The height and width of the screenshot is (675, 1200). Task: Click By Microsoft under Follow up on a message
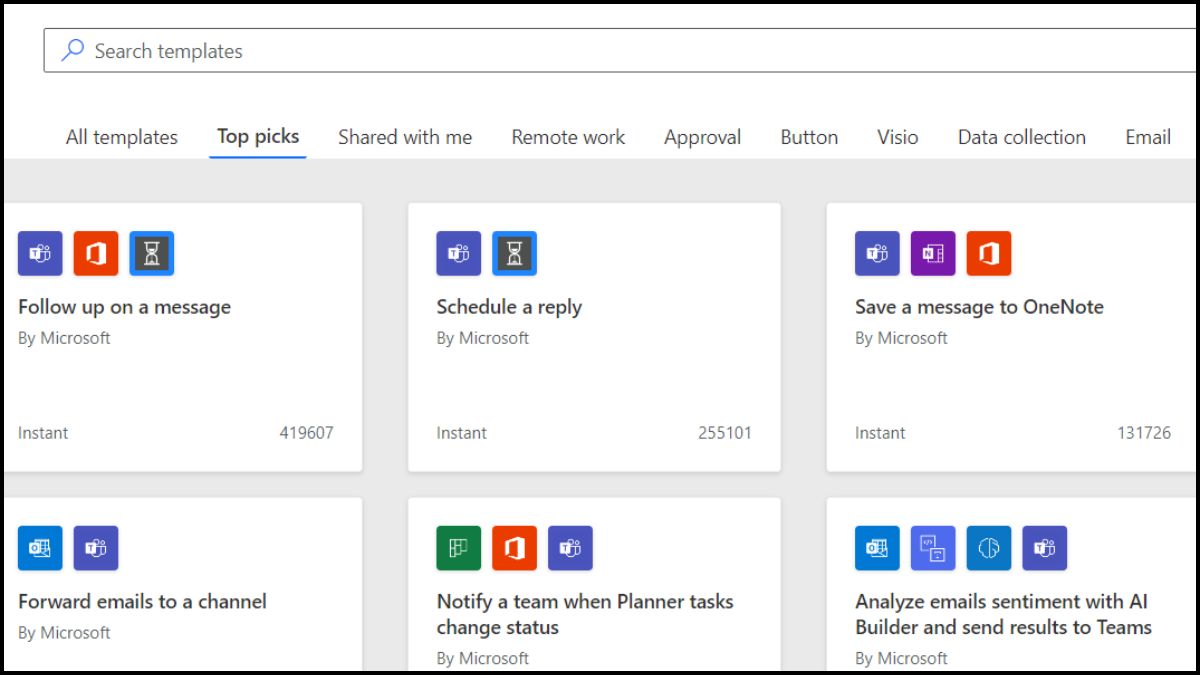[64, 338]
